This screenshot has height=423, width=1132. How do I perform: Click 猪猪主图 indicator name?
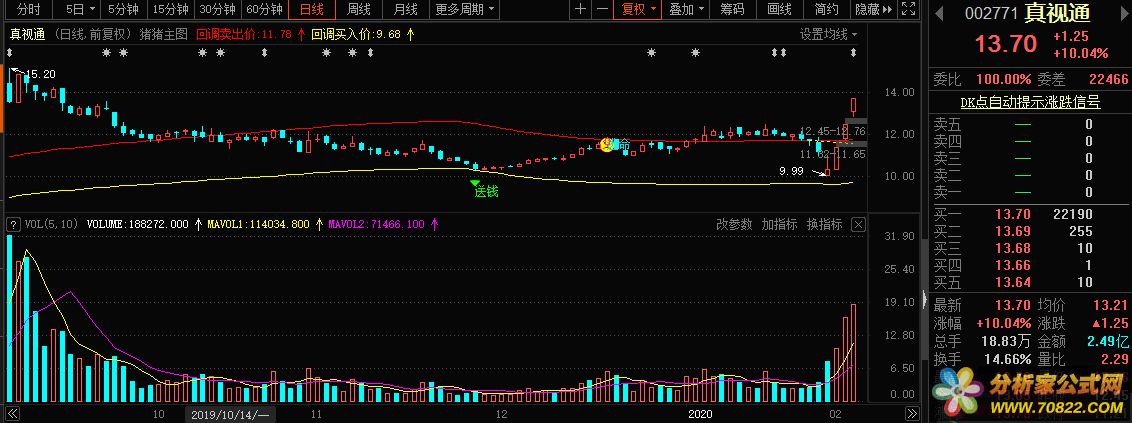click(164, 34)
